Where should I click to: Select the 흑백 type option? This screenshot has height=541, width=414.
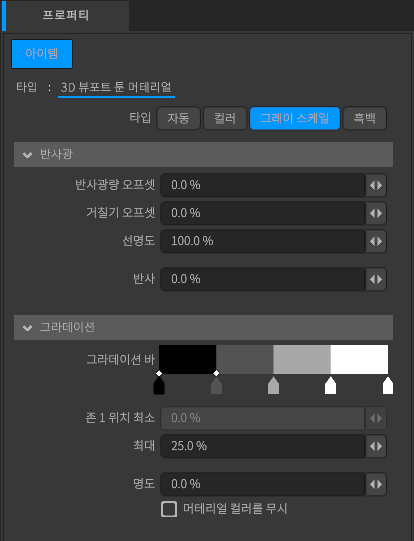(365, 118)
